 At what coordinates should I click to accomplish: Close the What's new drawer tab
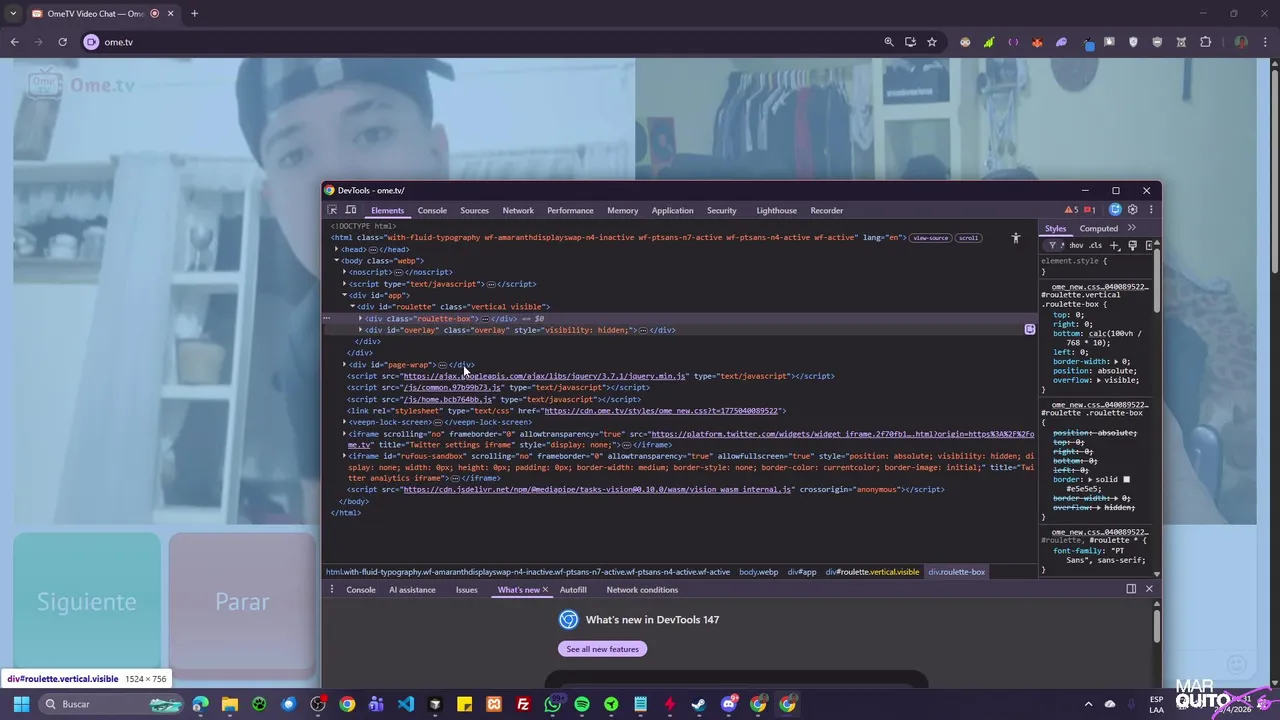pos(545,590)
